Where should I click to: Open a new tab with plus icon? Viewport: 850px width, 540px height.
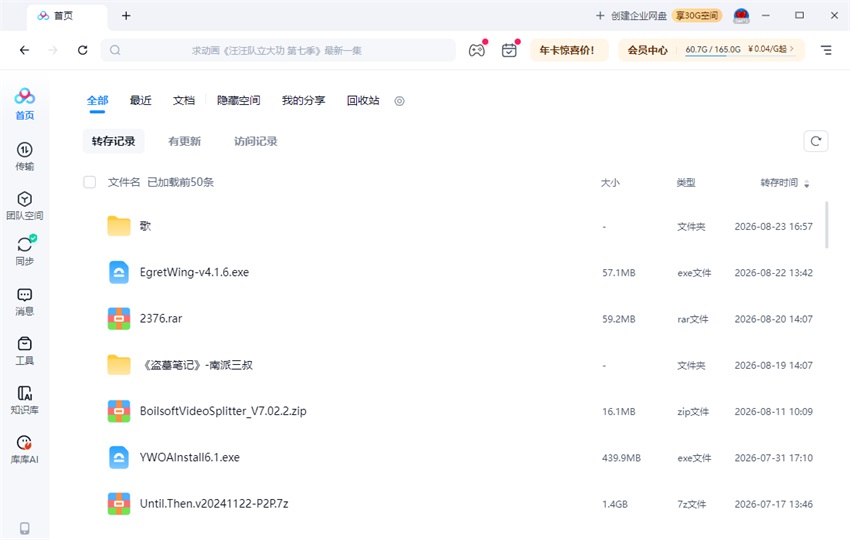(x=126, y=16)
